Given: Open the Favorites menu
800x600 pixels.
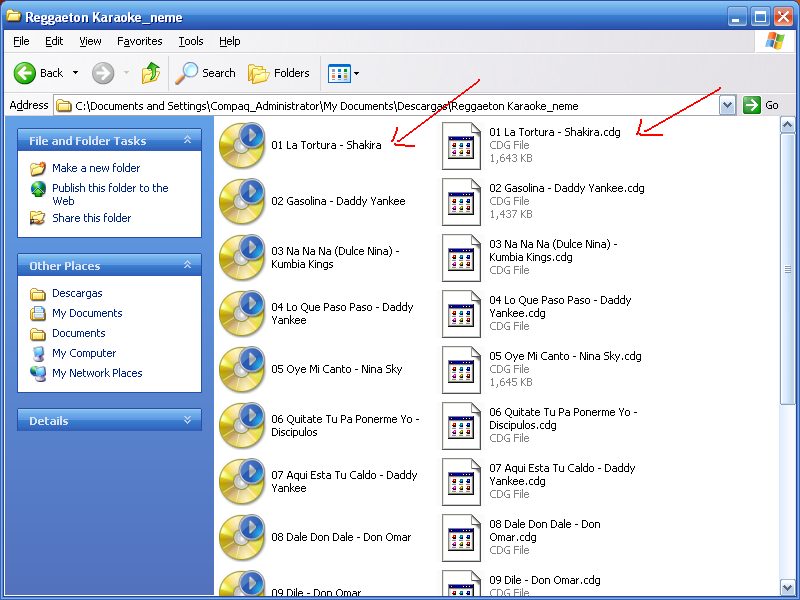Looking at the screenshot, I should pyautogui.click(x=140, y=41).
